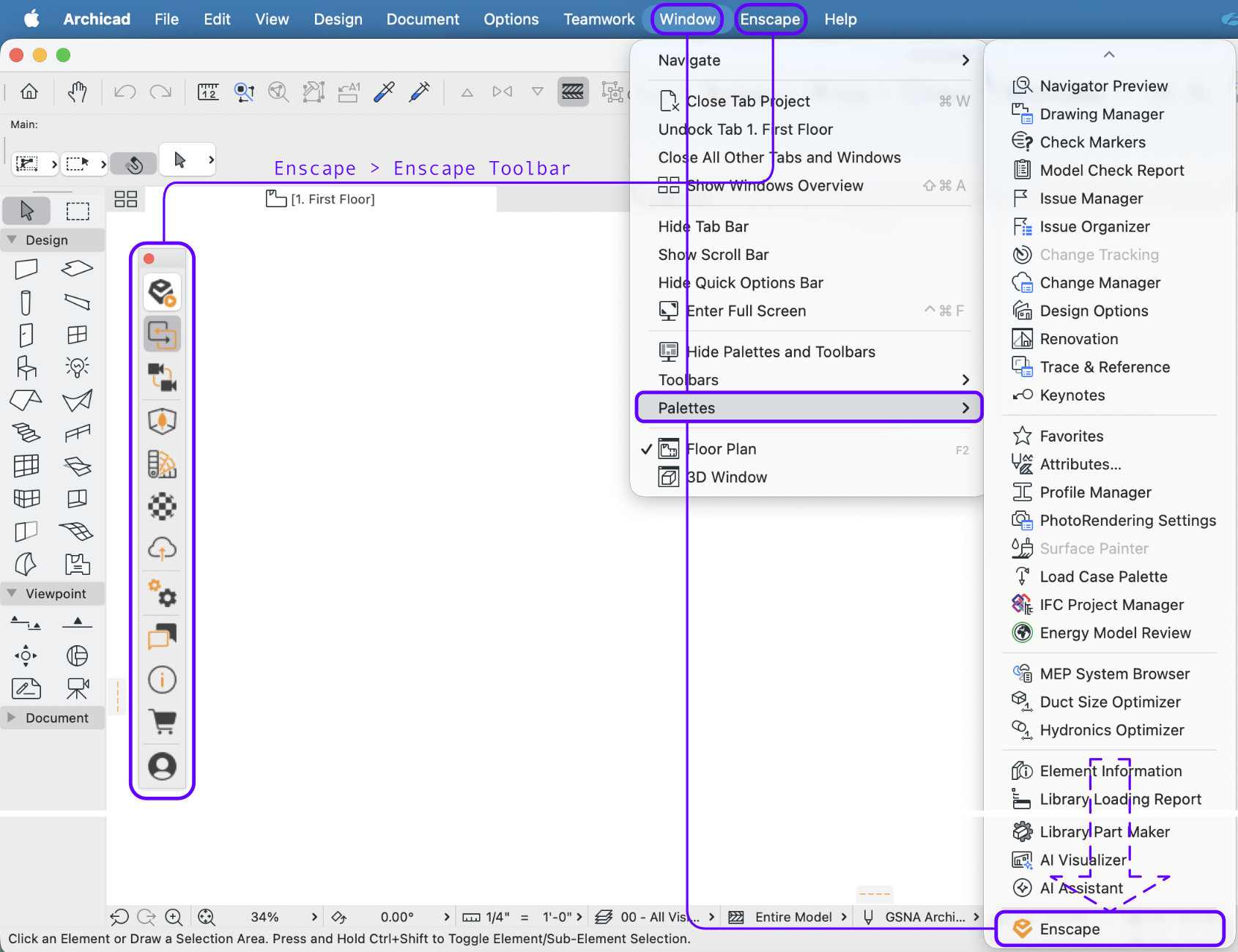1238x952 pixels.
Task: Open Enscape General Settings gears icon
Action: pos(162,593)
